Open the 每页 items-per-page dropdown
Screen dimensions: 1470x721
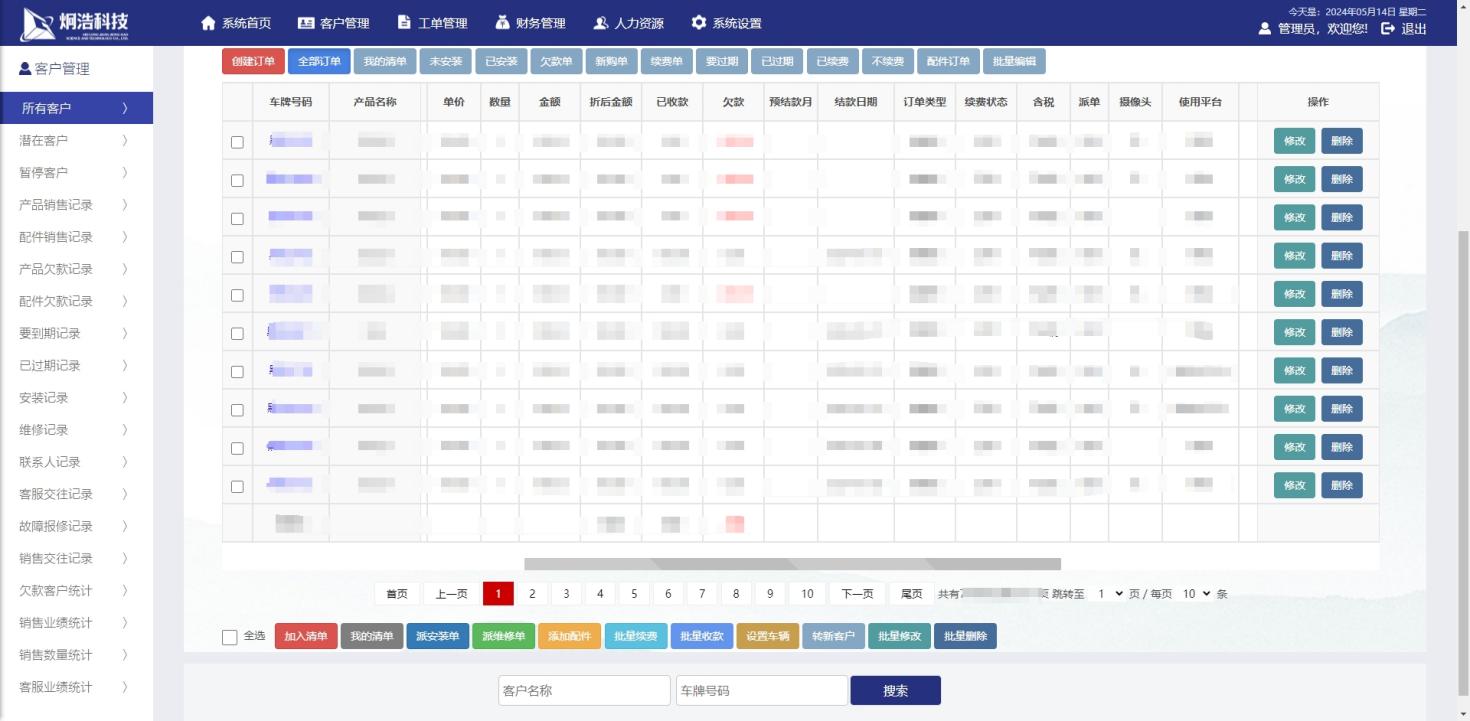[1196, 594]
